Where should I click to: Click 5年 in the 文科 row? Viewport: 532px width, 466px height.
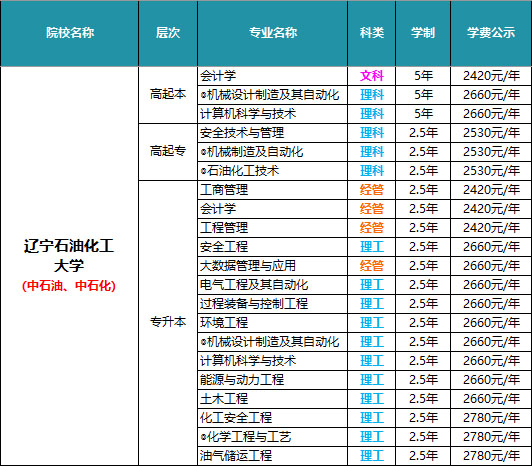(423, 76)
